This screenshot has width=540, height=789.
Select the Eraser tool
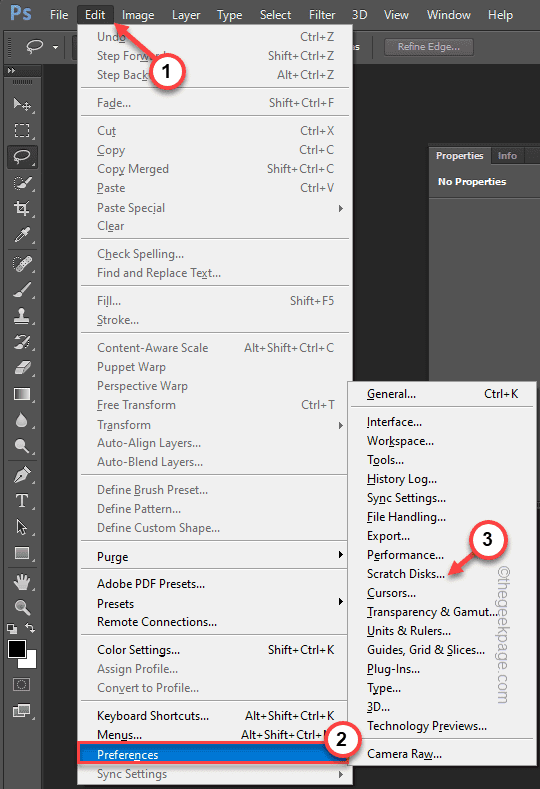click(22, 368)
